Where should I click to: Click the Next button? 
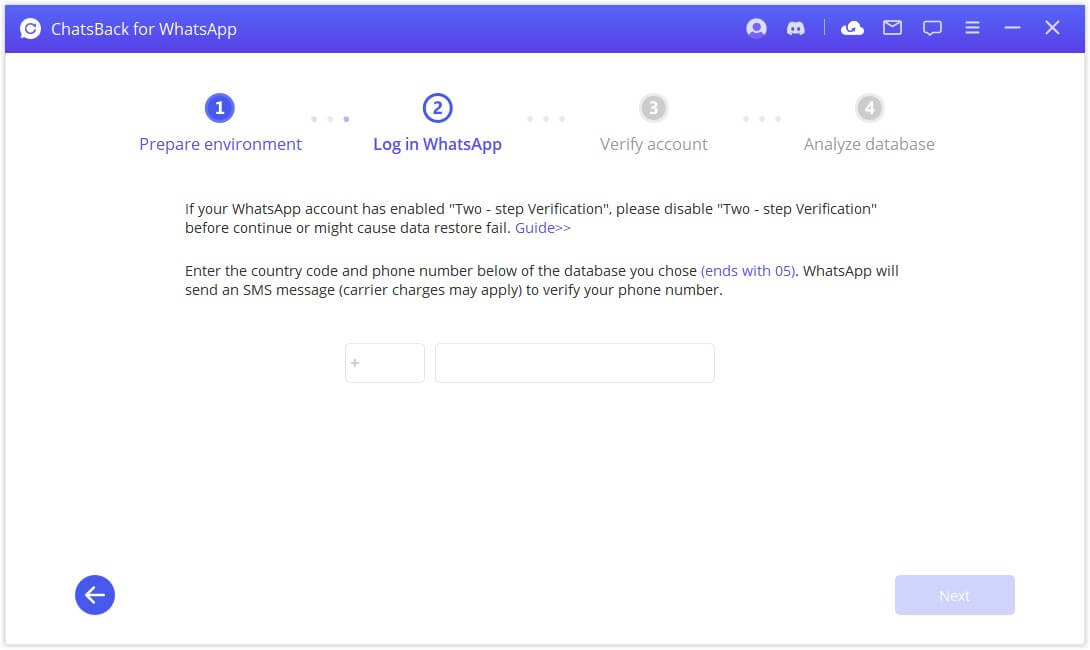point(954,595)
